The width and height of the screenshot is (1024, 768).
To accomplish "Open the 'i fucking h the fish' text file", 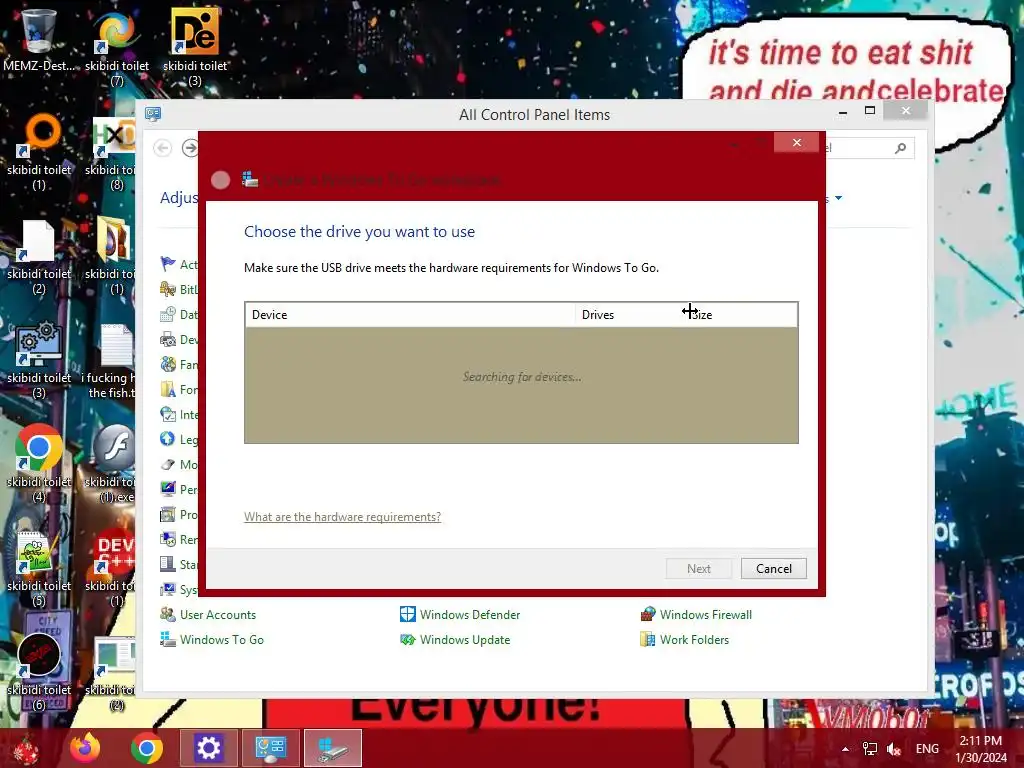I will [110, 360].
